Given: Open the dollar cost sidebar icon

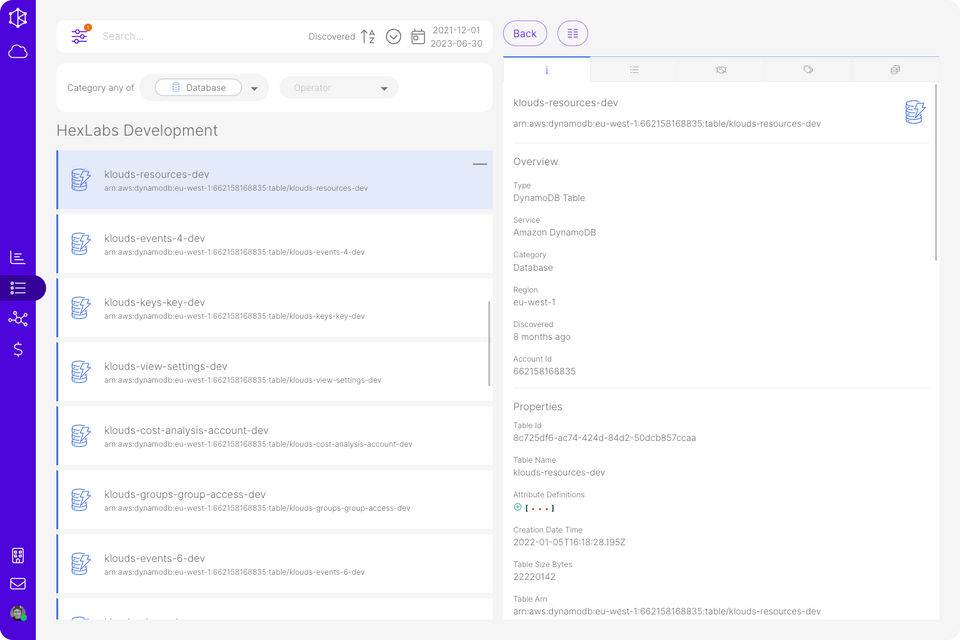Looking at the screenshot, I should pos(18,349).
